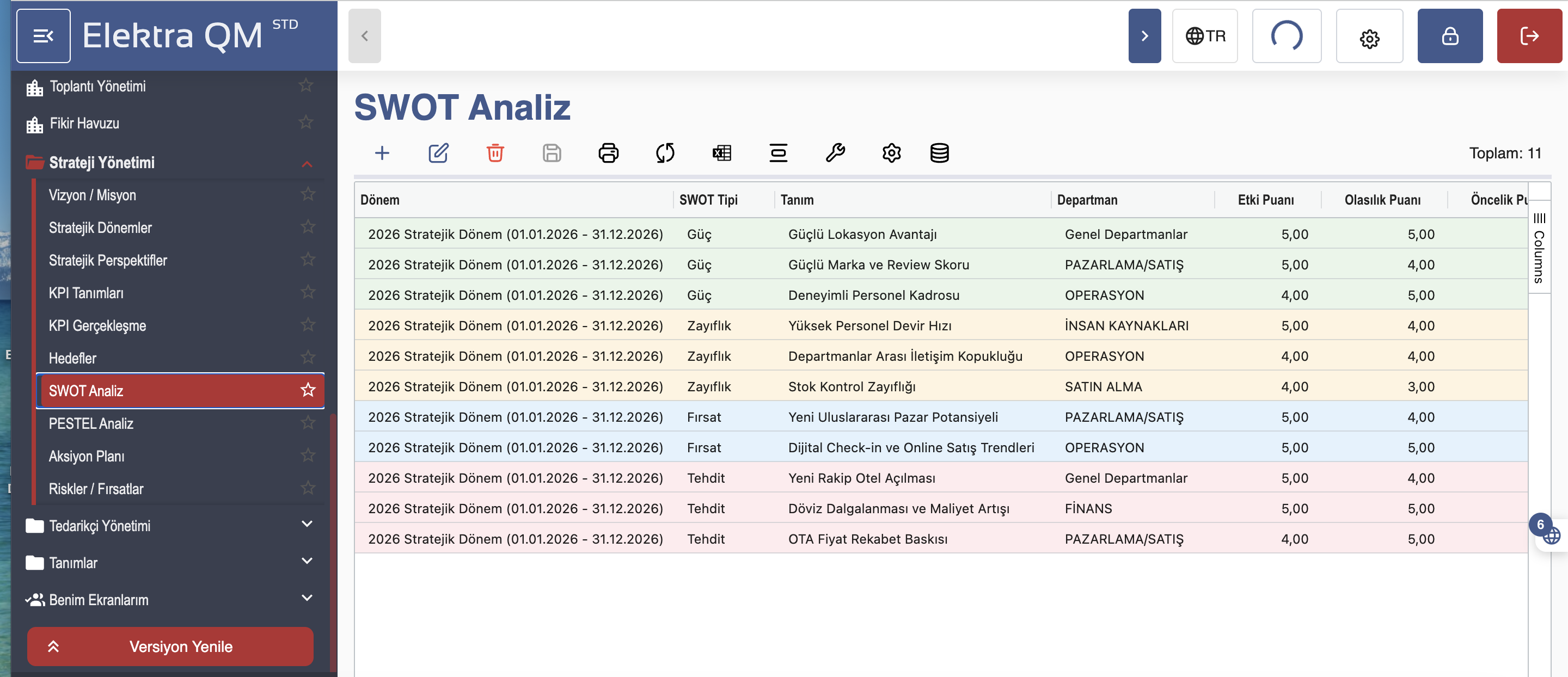Open the Aksiyon Planı menu item
Viewport: 1568px width, 677px height.
coord(87,456)
